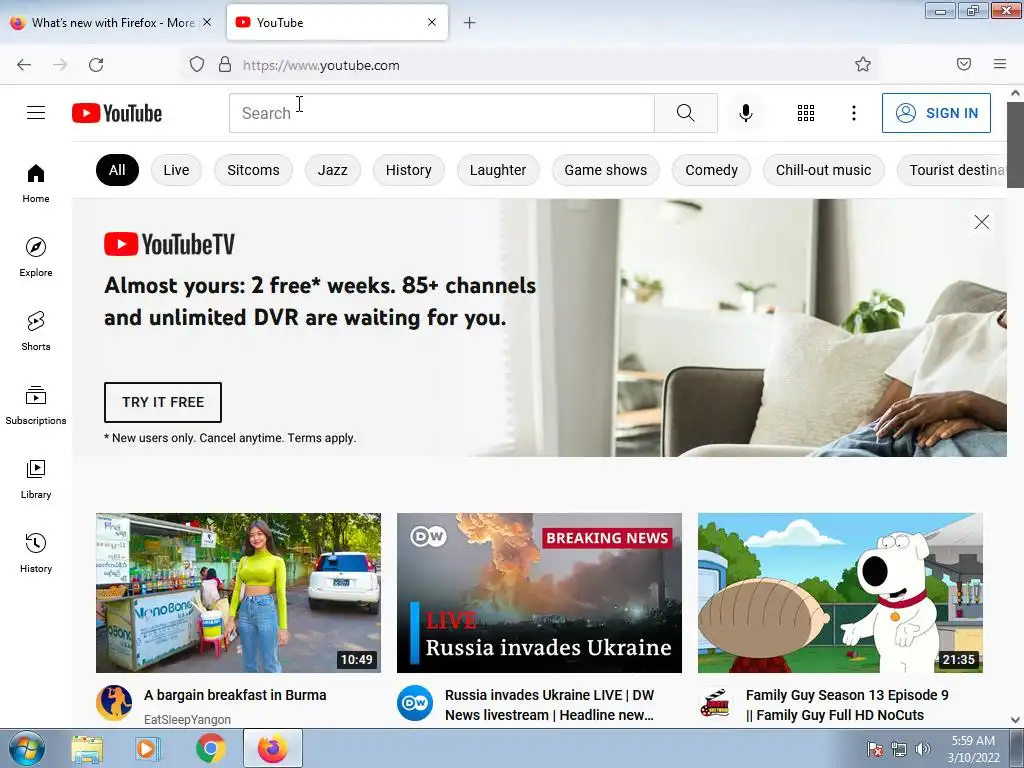Screen dimensions: 1024x768
Task: Open Windows Media Player from the taskbar
Action: pyautogui.click(x=148, y=748)
